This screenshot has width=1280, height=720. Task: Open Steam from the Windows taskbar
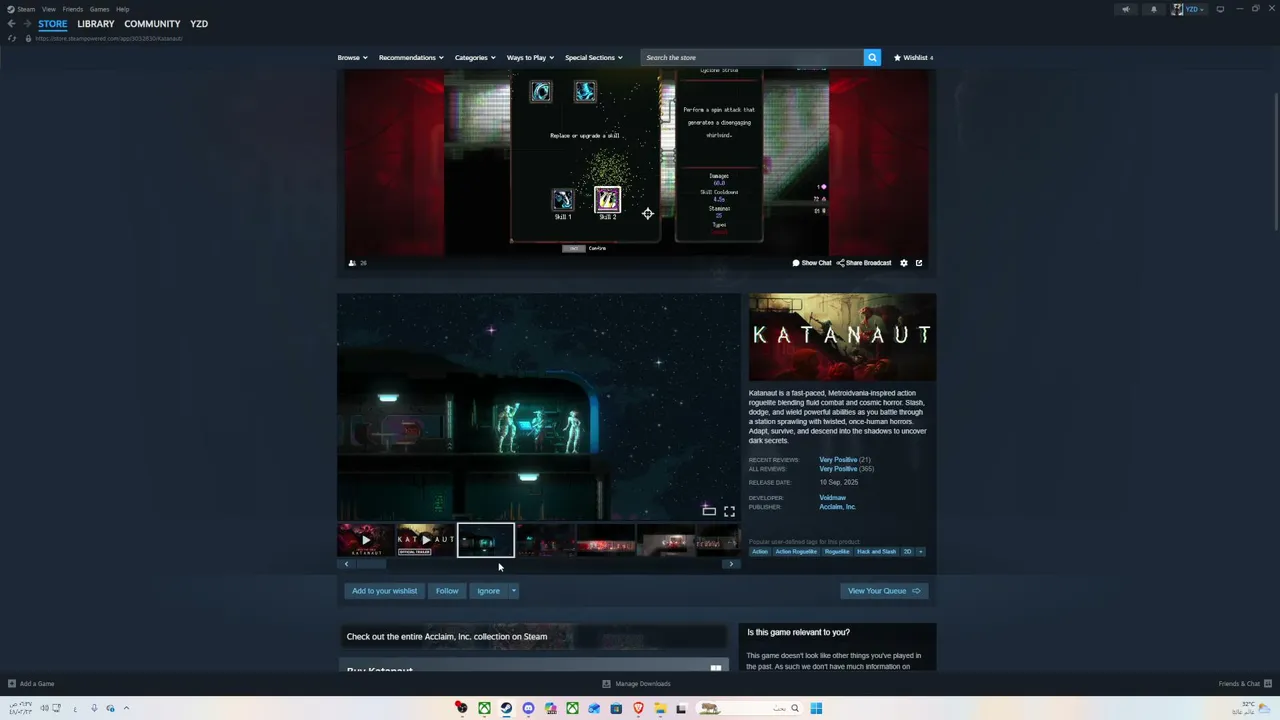[x=506, y=709]
